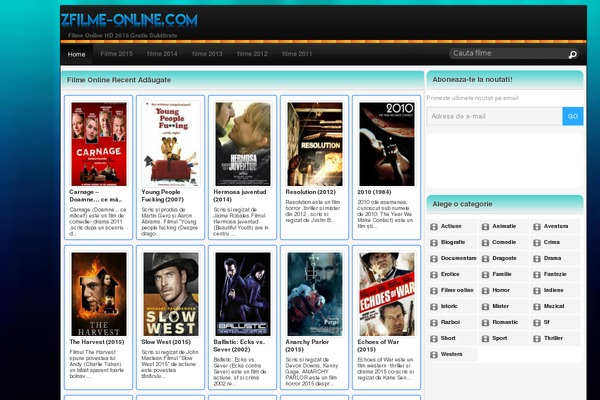Viewport: 600px width, 400px height.
Task: Open the Ballistic: Ecks vs. Sever poster
Action: coord(243,294)
